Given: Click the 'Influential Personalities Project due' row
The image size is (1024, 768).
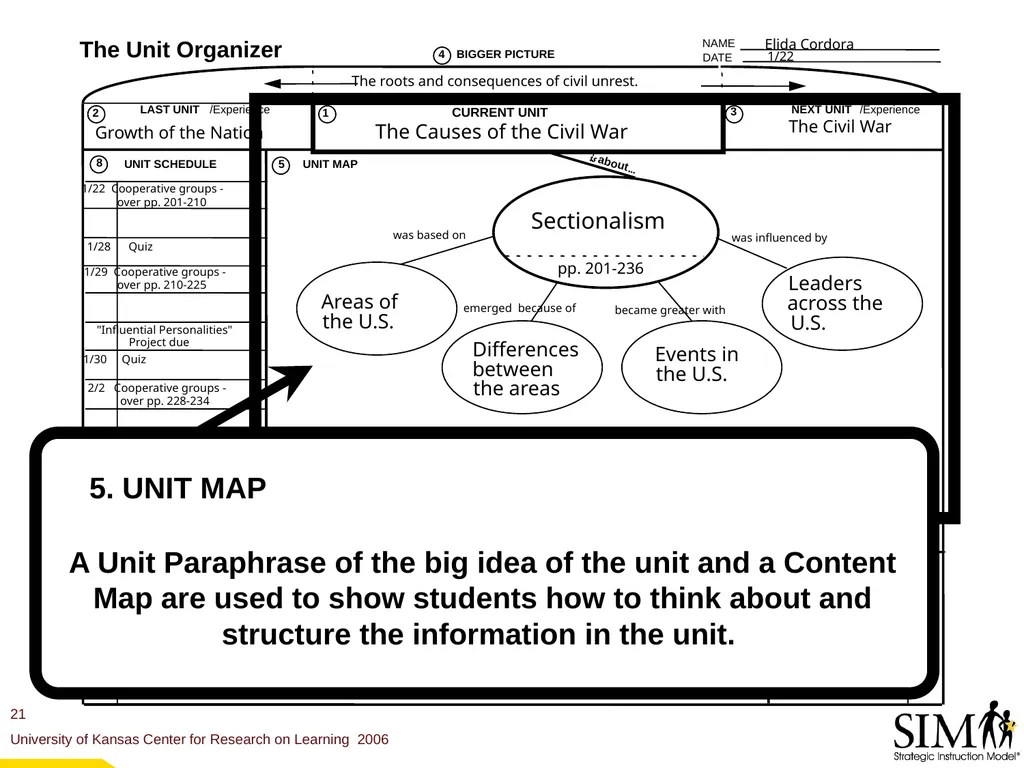Looking at the screenshot, I should [x=164, y=336].
